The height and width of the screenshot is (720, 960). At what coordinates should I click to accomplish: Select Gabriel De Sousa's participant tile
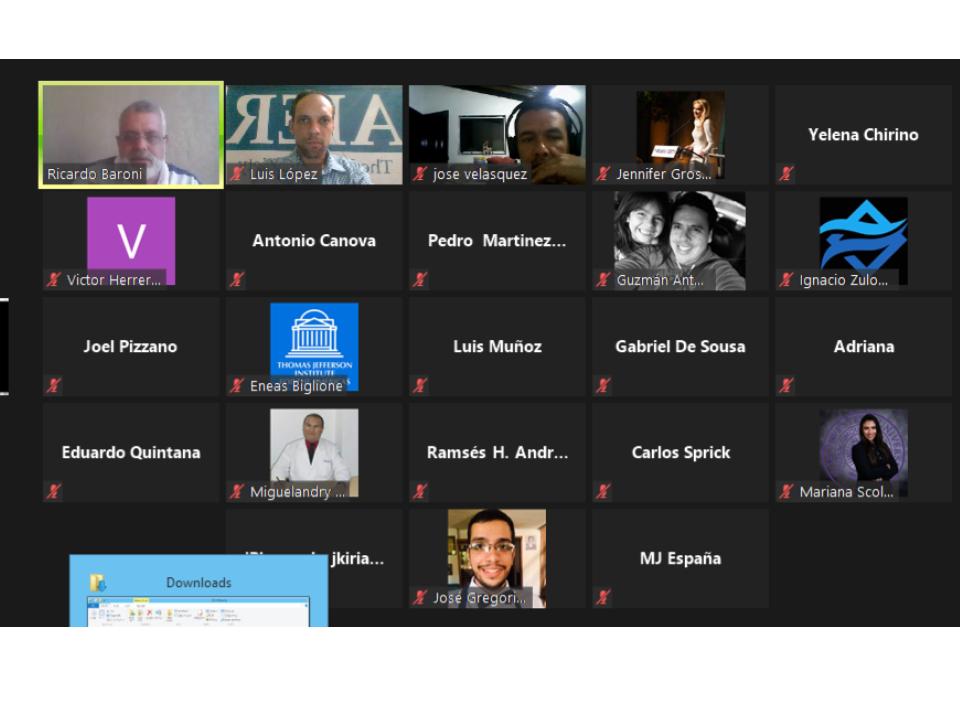point(680,347)
